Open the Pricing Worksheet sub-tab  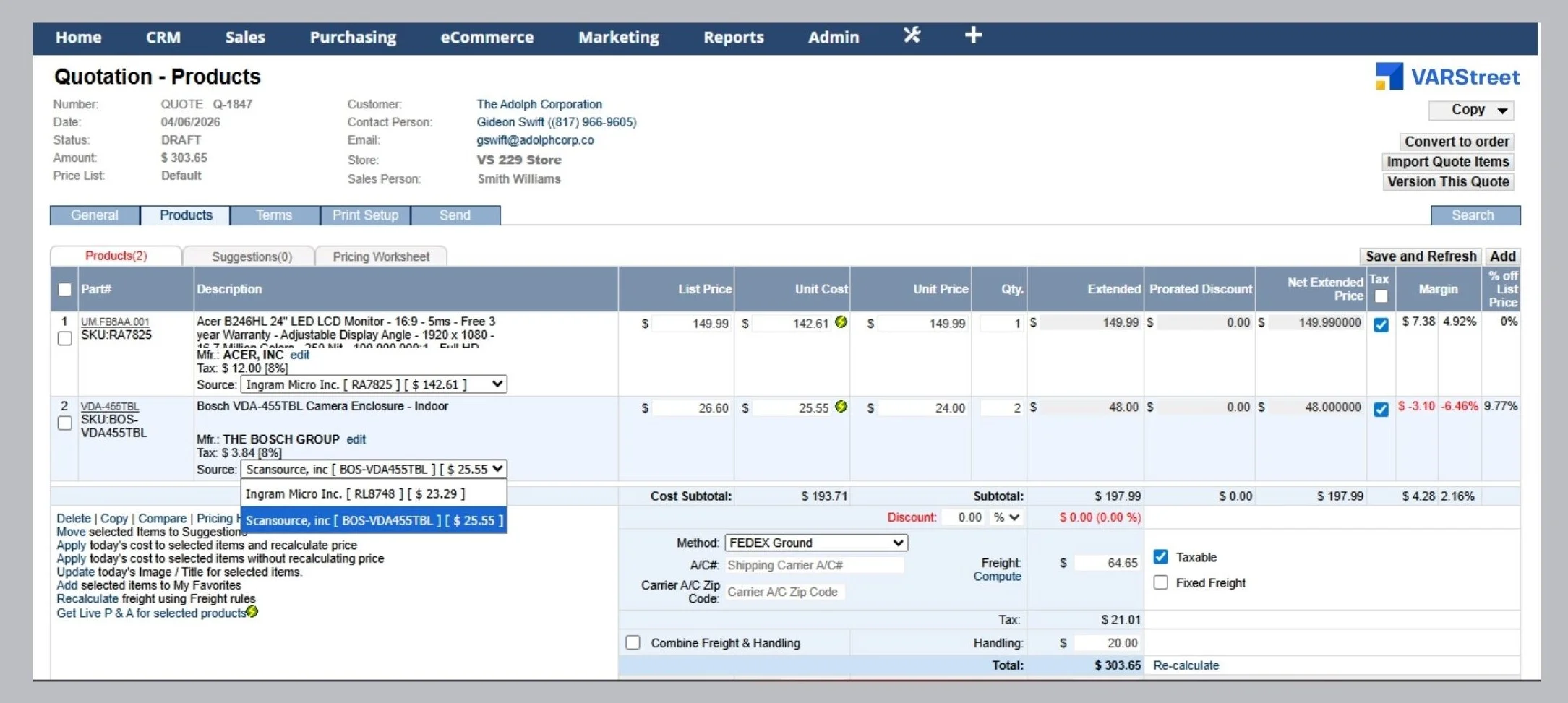point(381,256)
